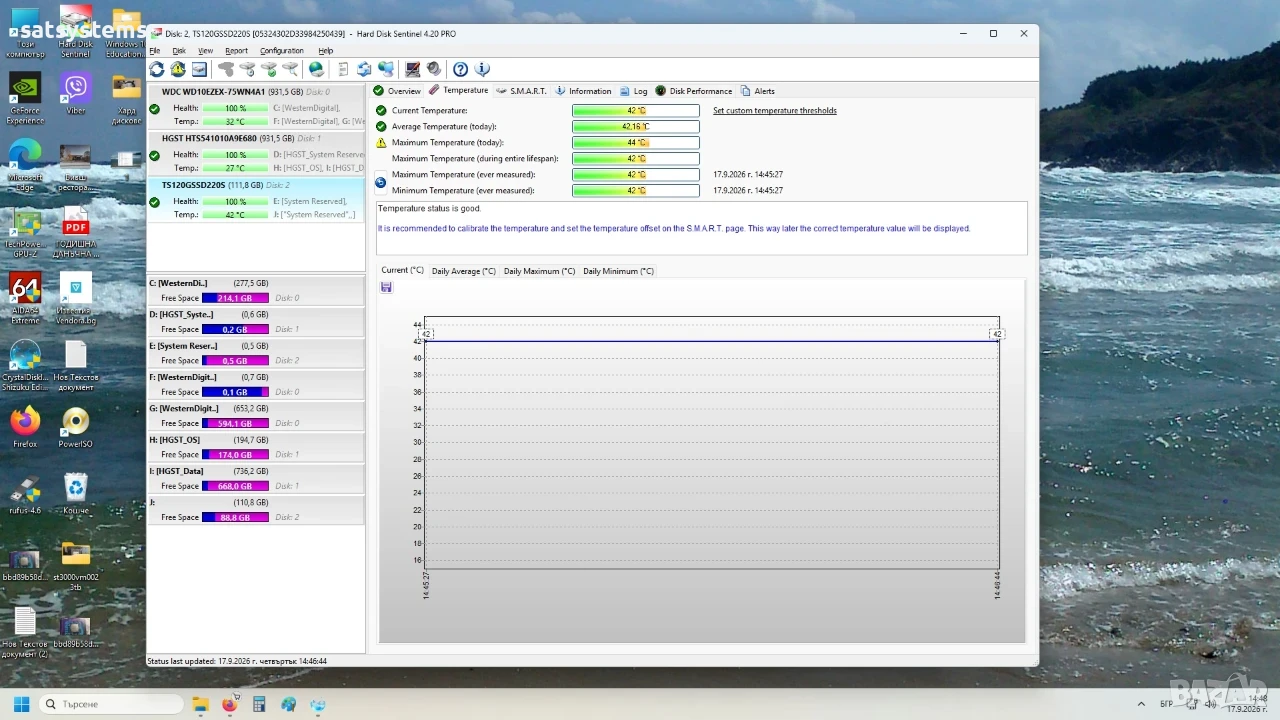The height and width of the screenshot is (720, 1280).
Task: Click blue reset icon beside Maximum Temperature ever measured
Action: tap(381, 182)
